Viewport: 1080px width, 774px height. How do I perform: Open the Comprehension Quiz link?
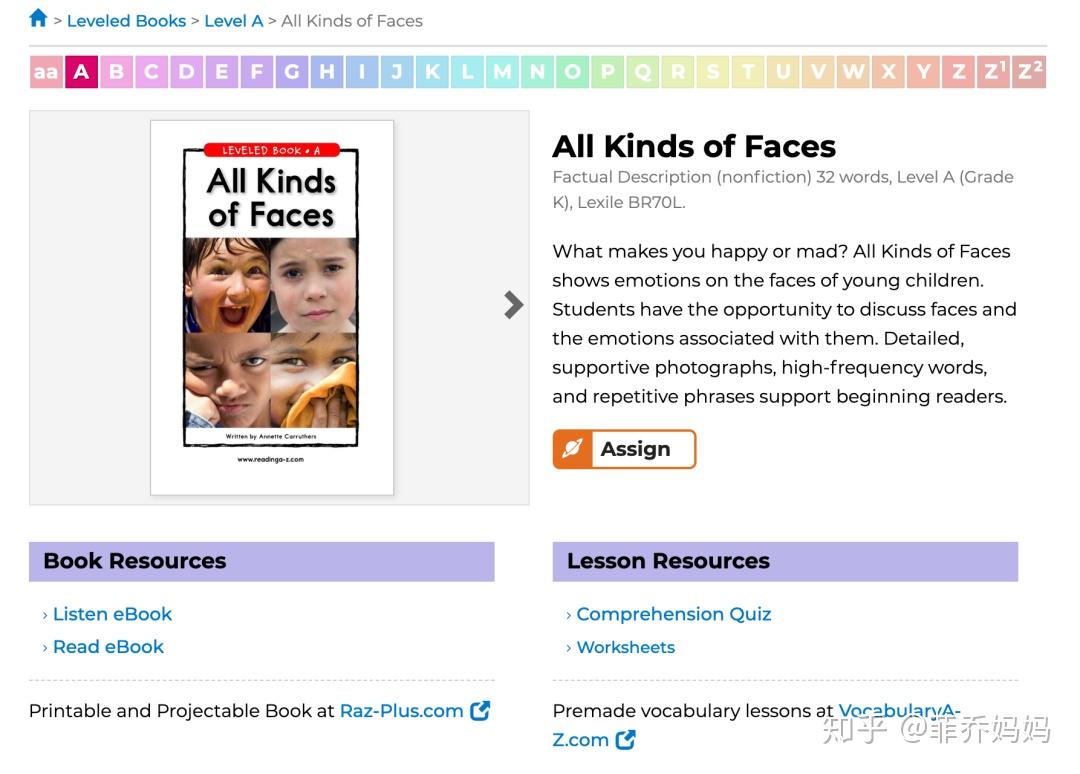[x=673, y=614]
